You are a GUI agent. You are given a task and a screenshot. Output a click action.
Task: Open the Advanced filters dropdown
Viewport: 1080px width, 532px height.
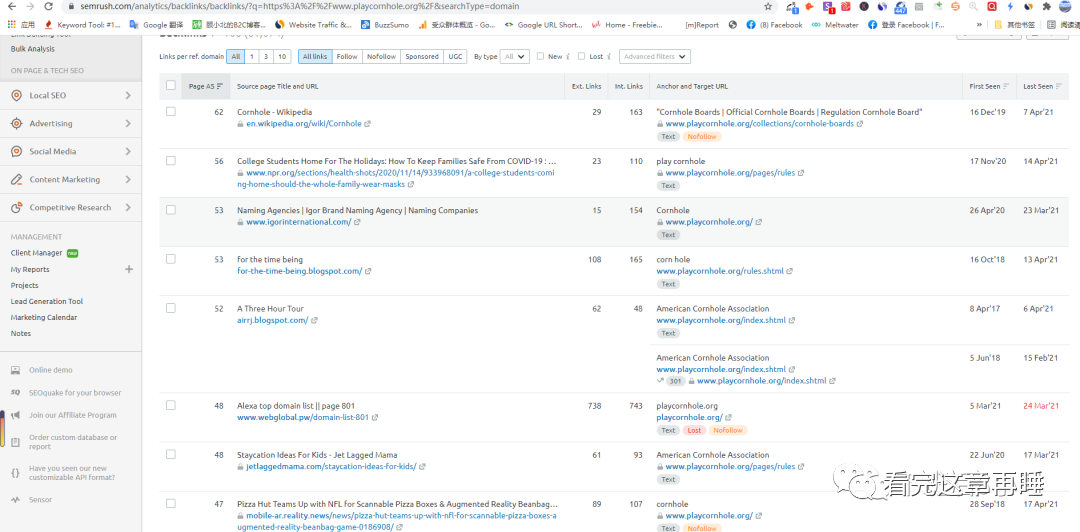coord(654,57)
